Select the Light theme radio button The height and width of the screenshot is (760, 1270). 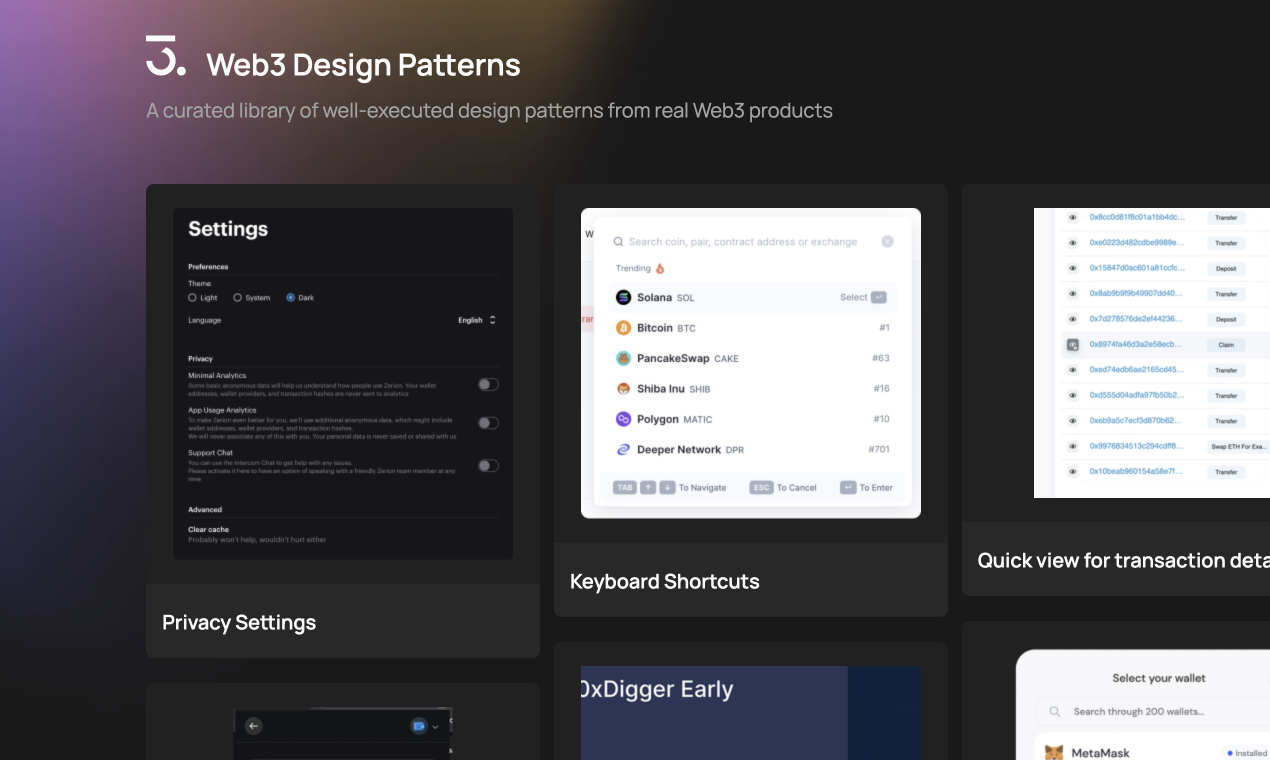coord(193,298)
